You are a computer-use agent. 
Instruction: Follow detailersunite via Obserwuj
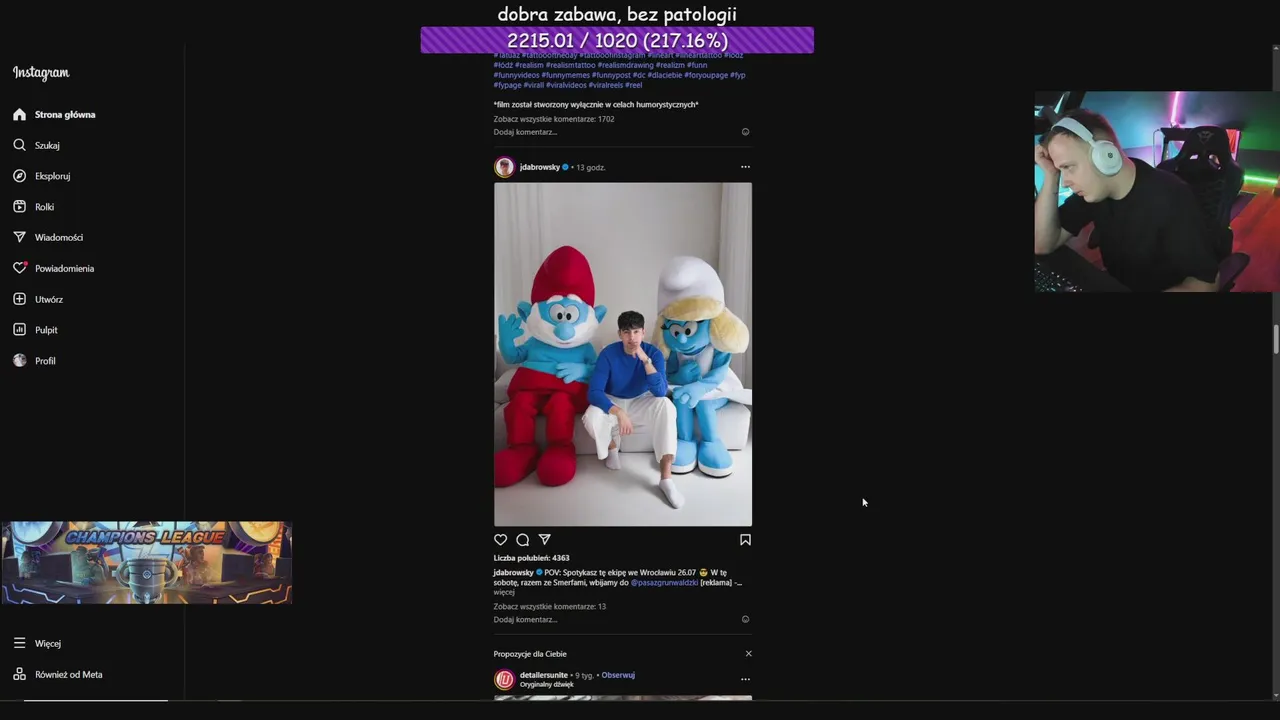[618, 675]
